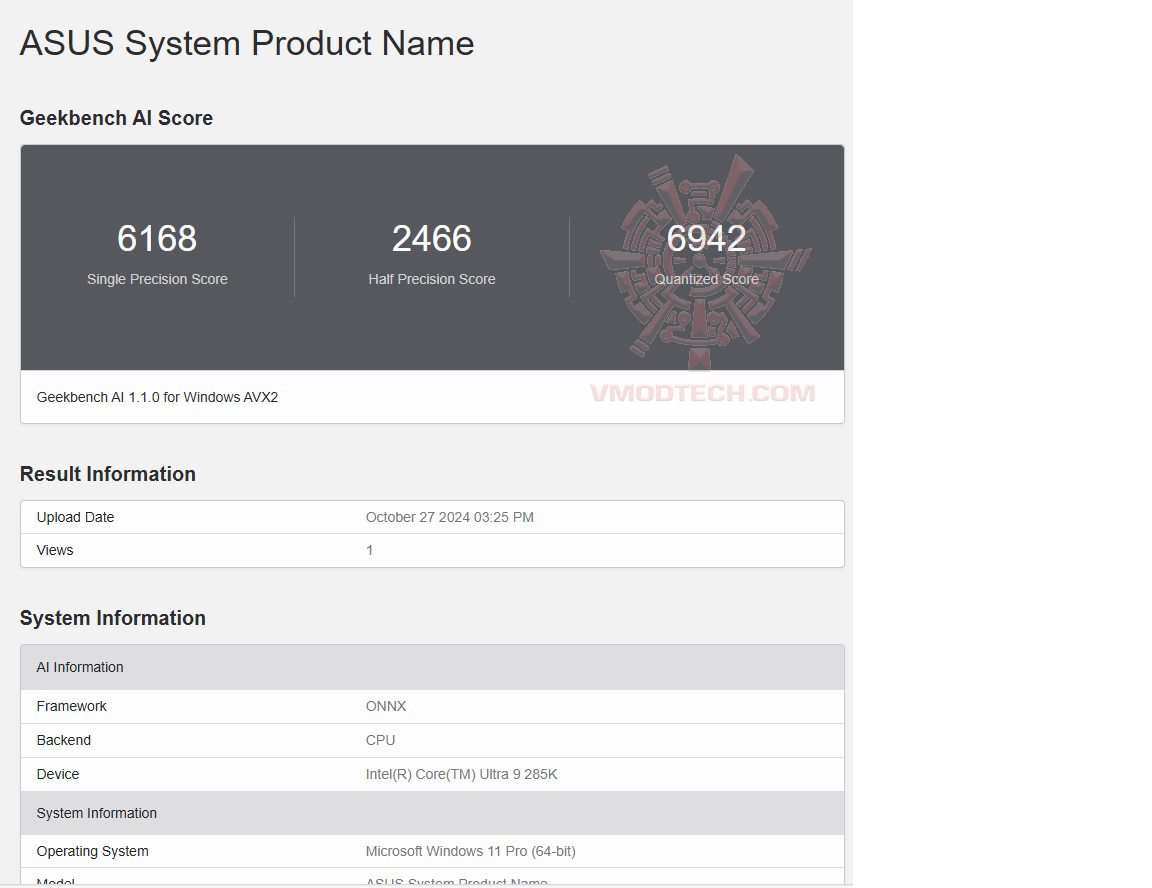Image resolution: width=1152 pixels, height=888 pixels.
Task: Click the Views count value 1
Action: click(370, 550)
